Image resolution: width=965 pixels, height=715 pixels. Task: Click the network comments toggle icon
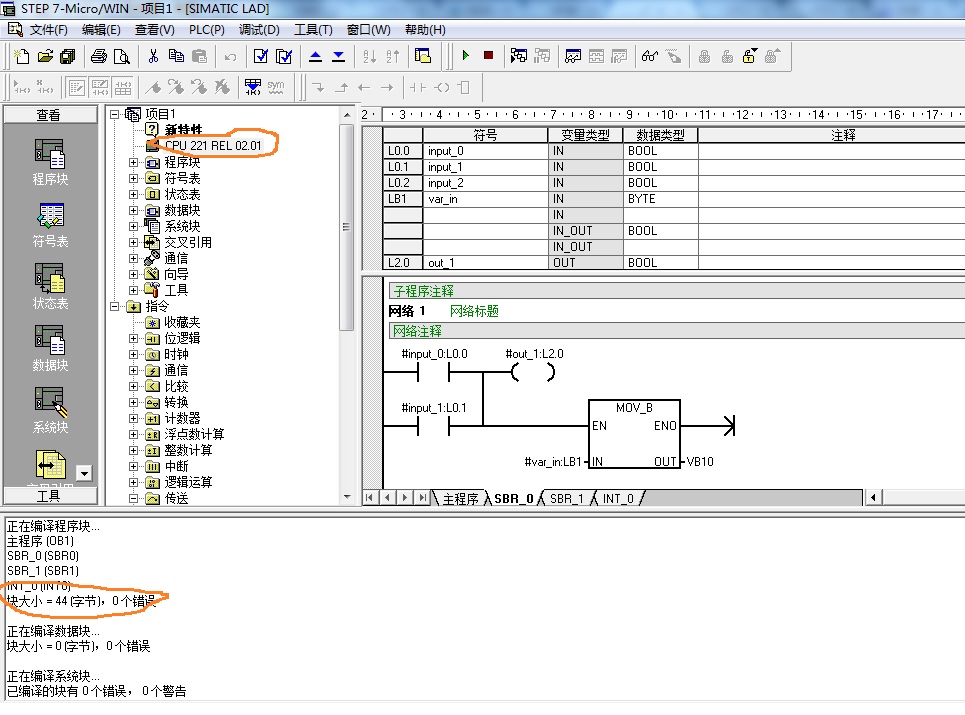point(100,87)
